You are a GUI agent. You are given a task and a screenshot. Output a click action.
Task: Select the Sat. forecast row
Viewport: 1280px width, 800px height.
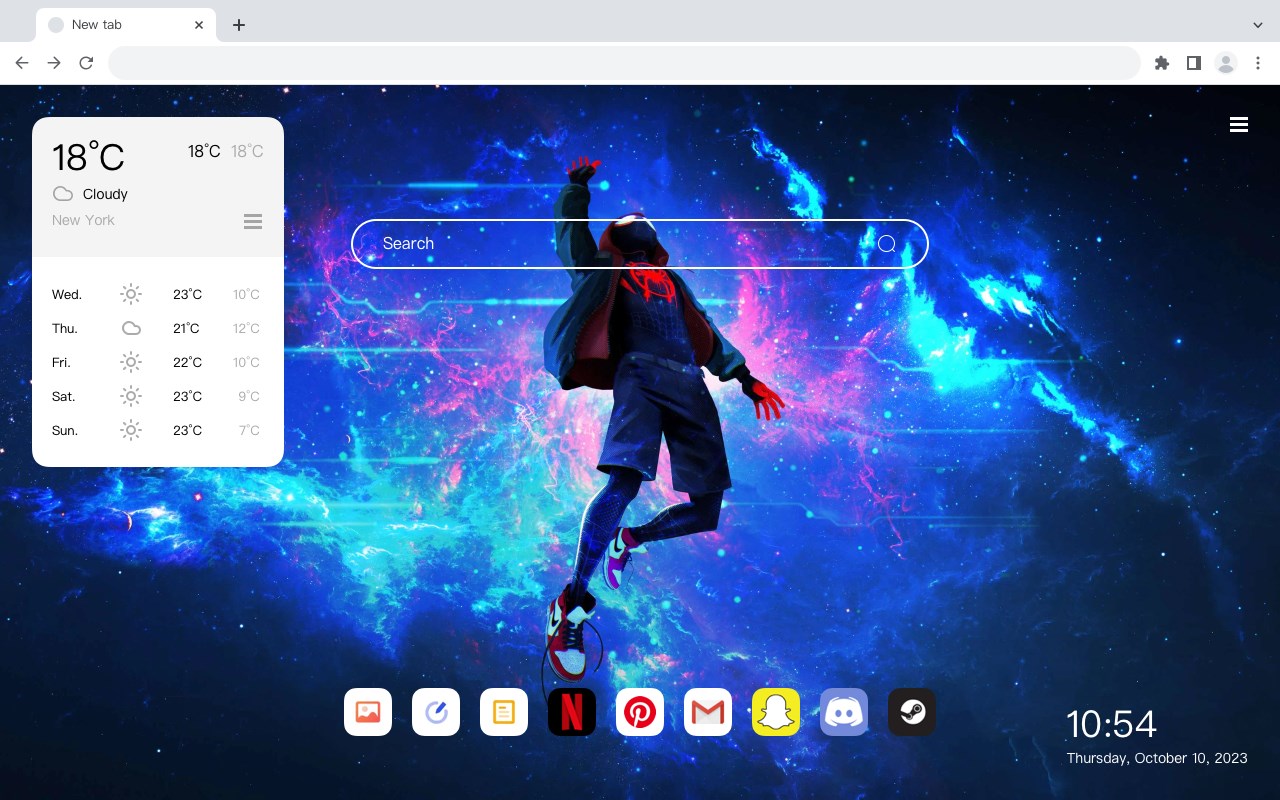coord(158,396)
